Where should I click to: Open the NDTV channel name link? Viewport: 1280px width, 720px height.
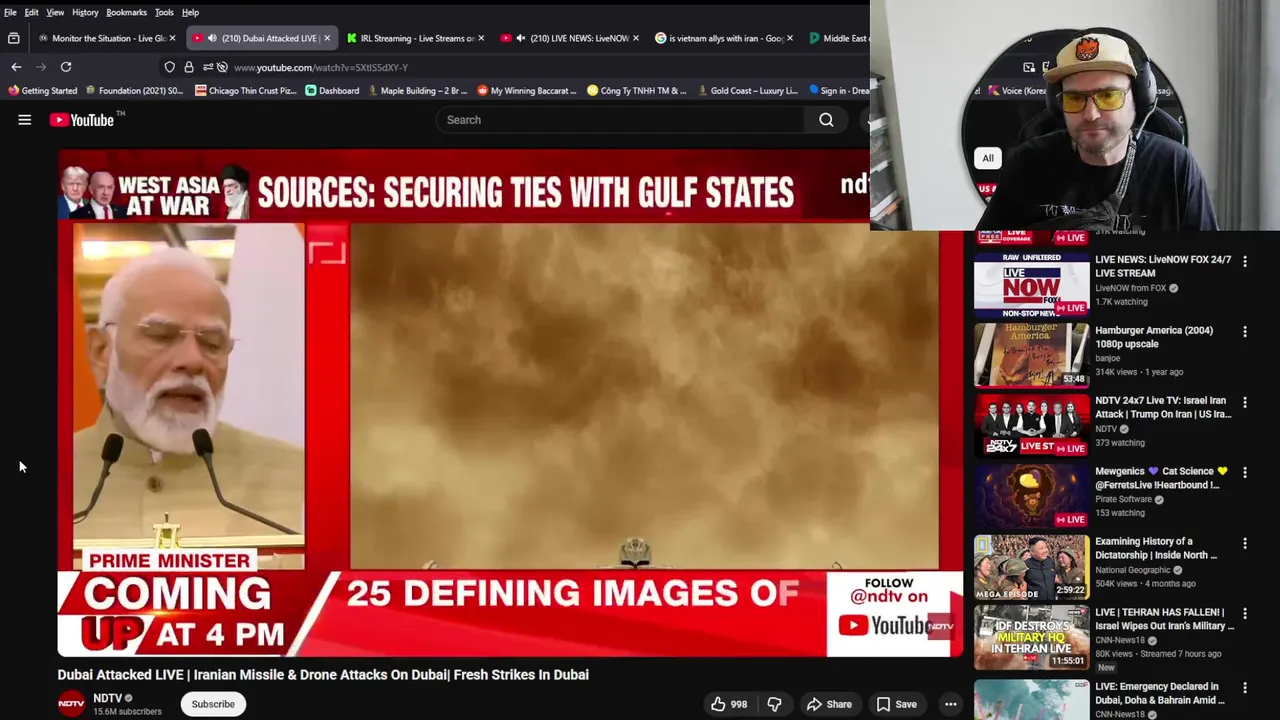[107, 698]
